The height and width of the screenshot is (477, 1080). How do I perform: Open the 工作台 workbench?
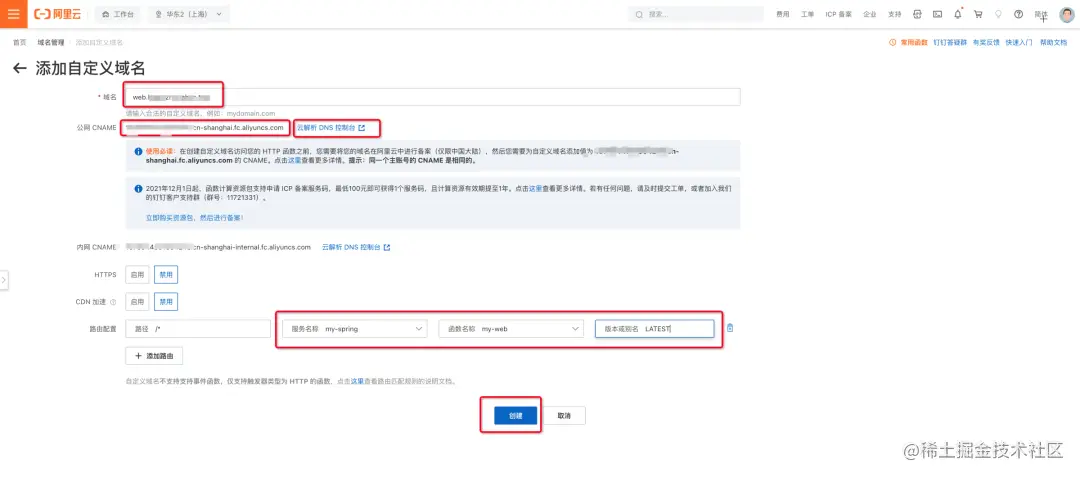click(x=118, y=14)
